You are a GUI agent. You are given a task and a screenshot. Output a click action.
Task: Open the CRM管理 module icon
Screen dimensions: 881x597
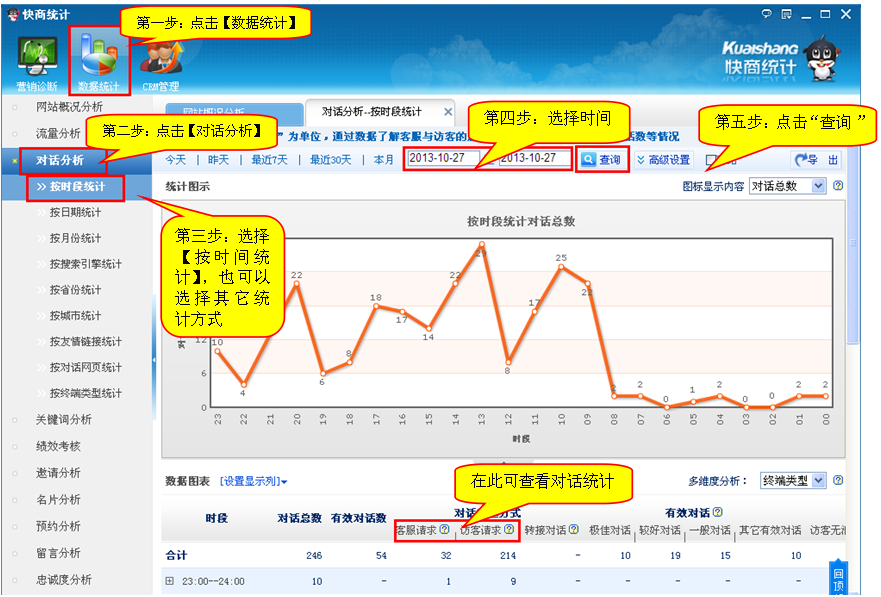160,62
